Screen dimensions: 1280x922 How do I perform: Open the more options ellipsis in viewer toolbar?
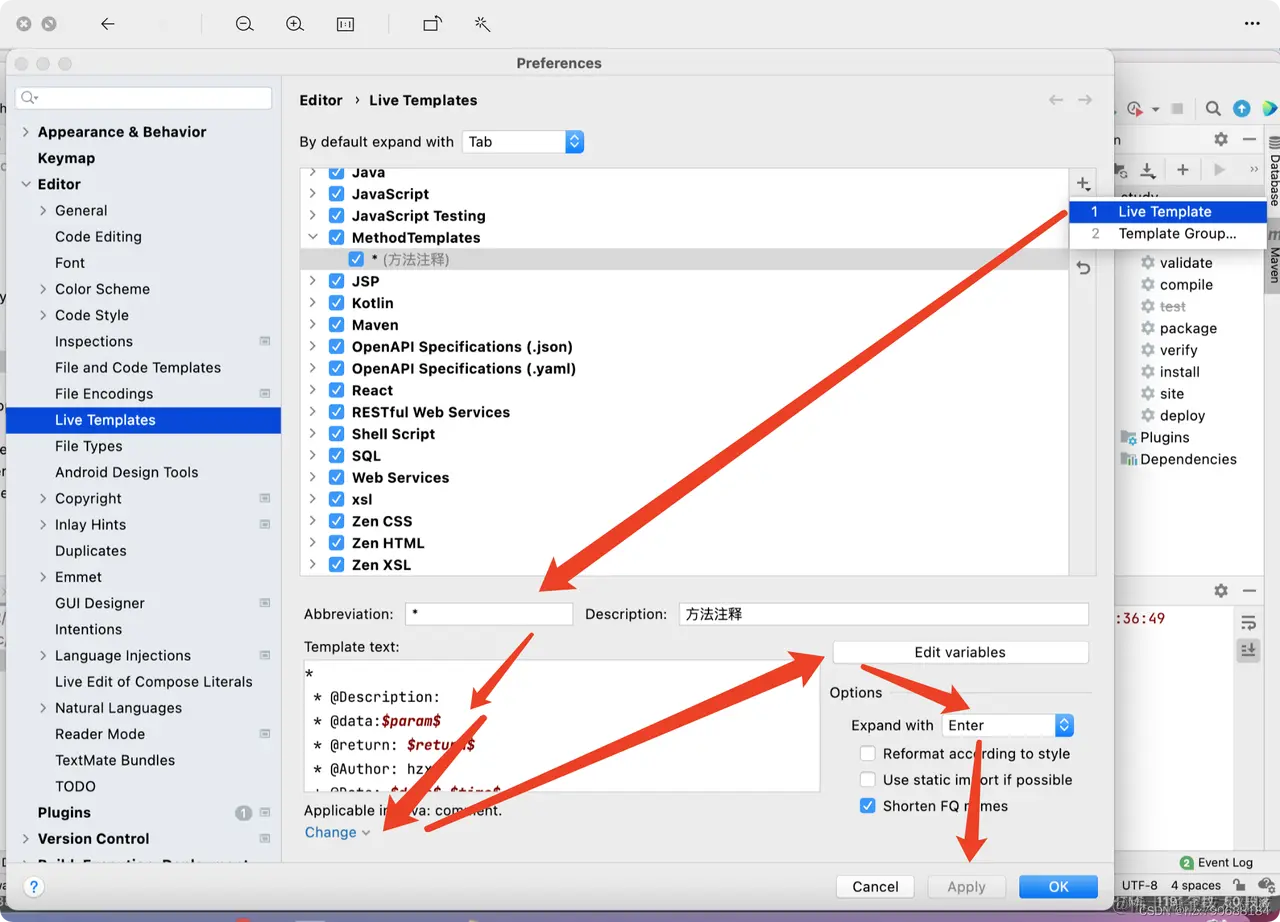[x=1253, y=24]
